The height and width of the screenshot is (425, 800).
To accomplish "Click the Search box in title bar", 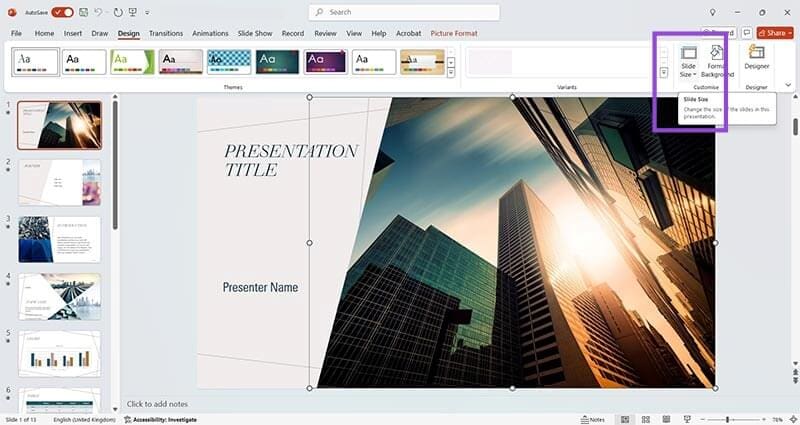I will [404, 12].
